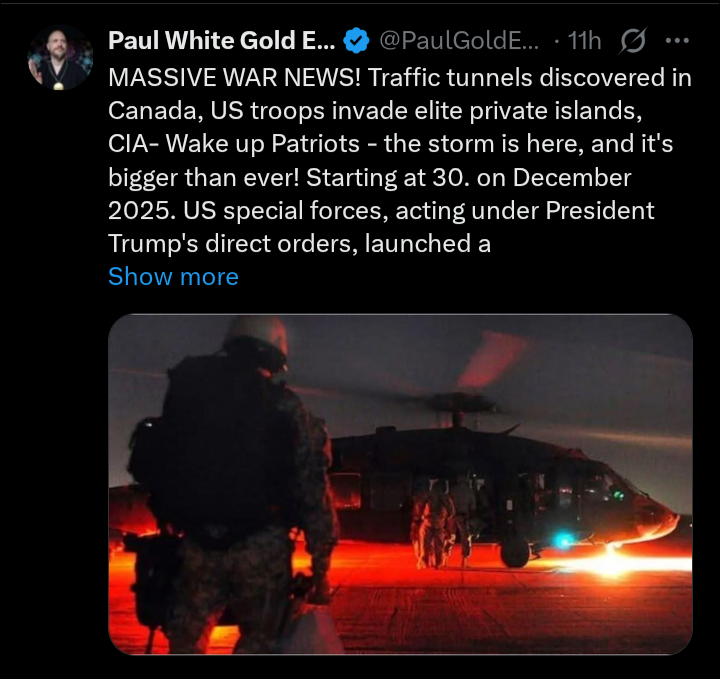Open the post via 11h timestamp
720x679 pixels.
pos(585,40)
